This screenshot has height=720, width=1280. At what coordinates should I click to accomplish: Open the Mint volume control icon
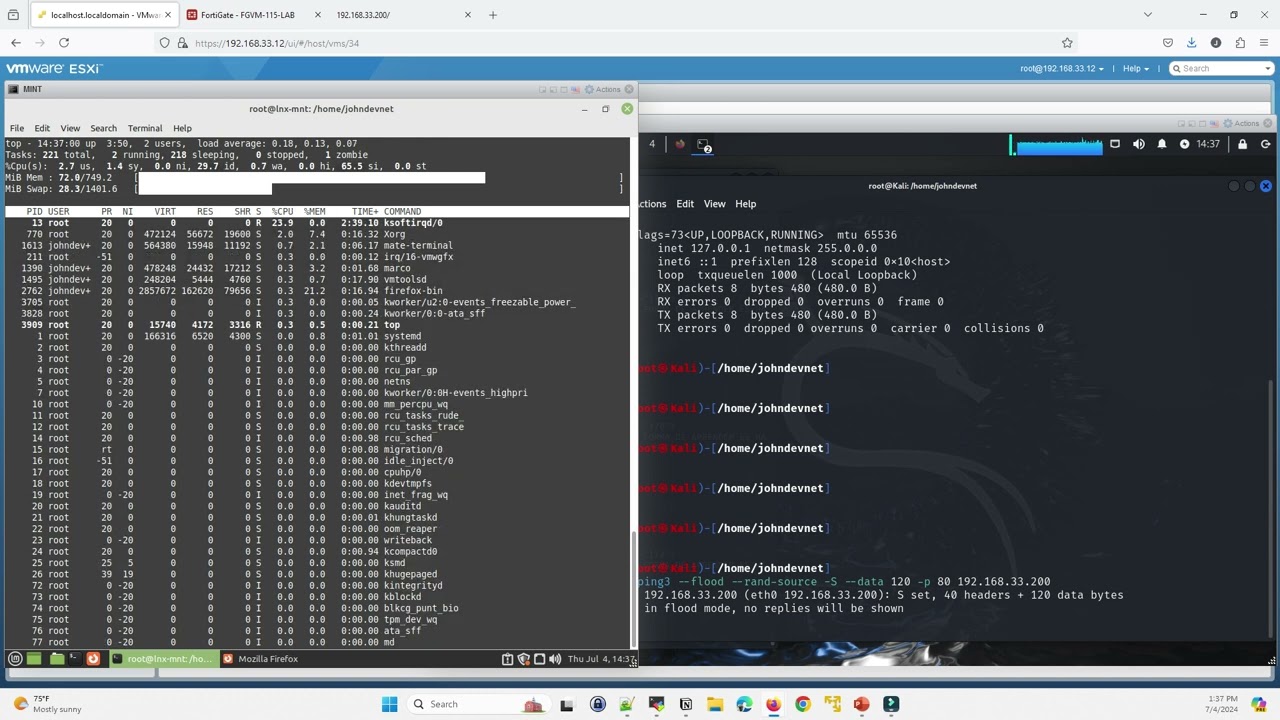point(555,659)
